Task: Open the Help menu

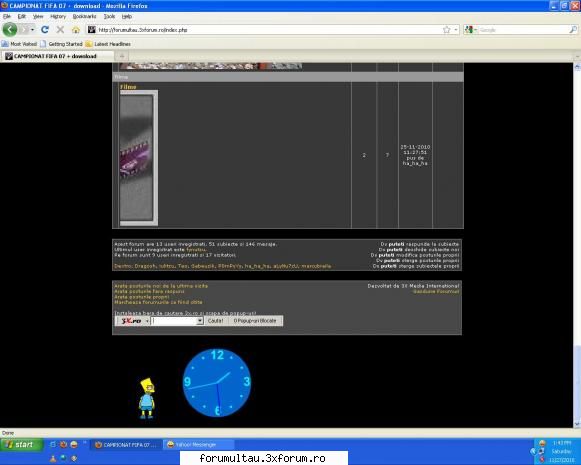Action: (x=127, y=16)
